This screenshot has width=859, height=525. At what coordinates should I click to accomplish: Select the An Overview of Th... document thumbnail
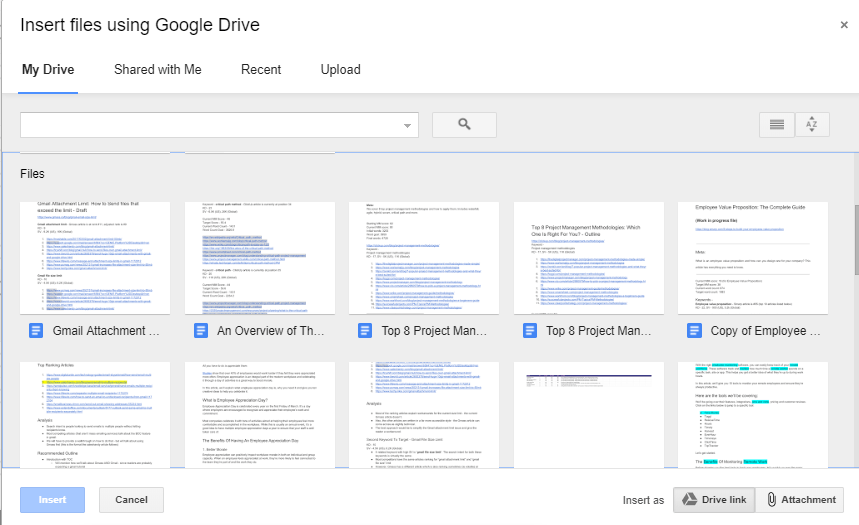260,258
